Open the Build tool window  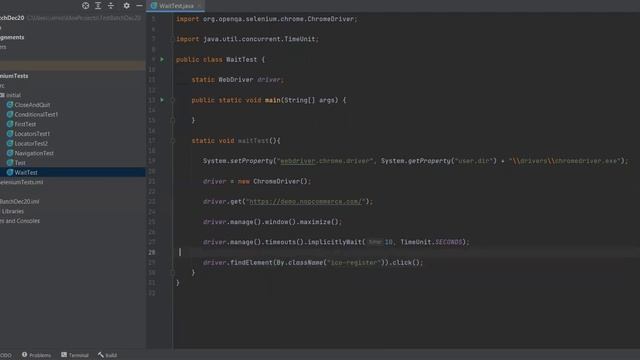pyautogui.click(x=107, y=355)
